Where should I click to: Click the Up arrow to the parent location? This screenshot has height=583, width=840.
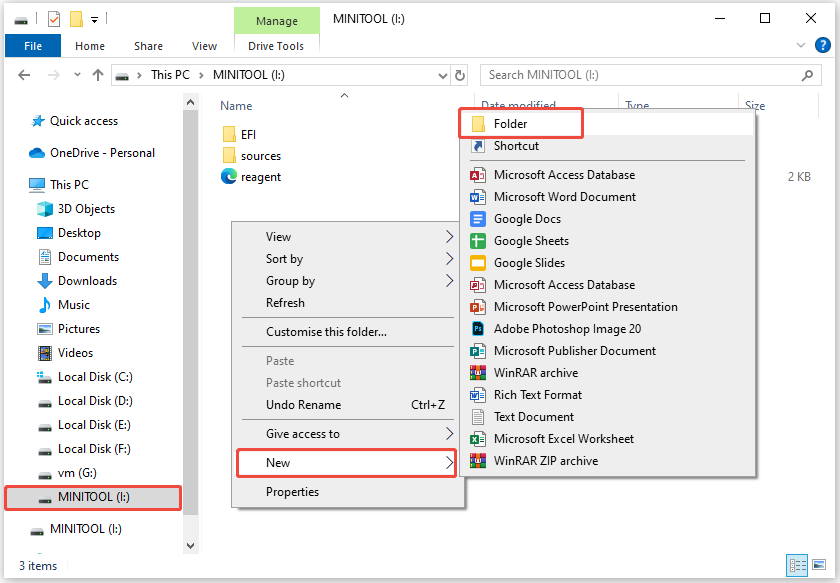(98, 75)
